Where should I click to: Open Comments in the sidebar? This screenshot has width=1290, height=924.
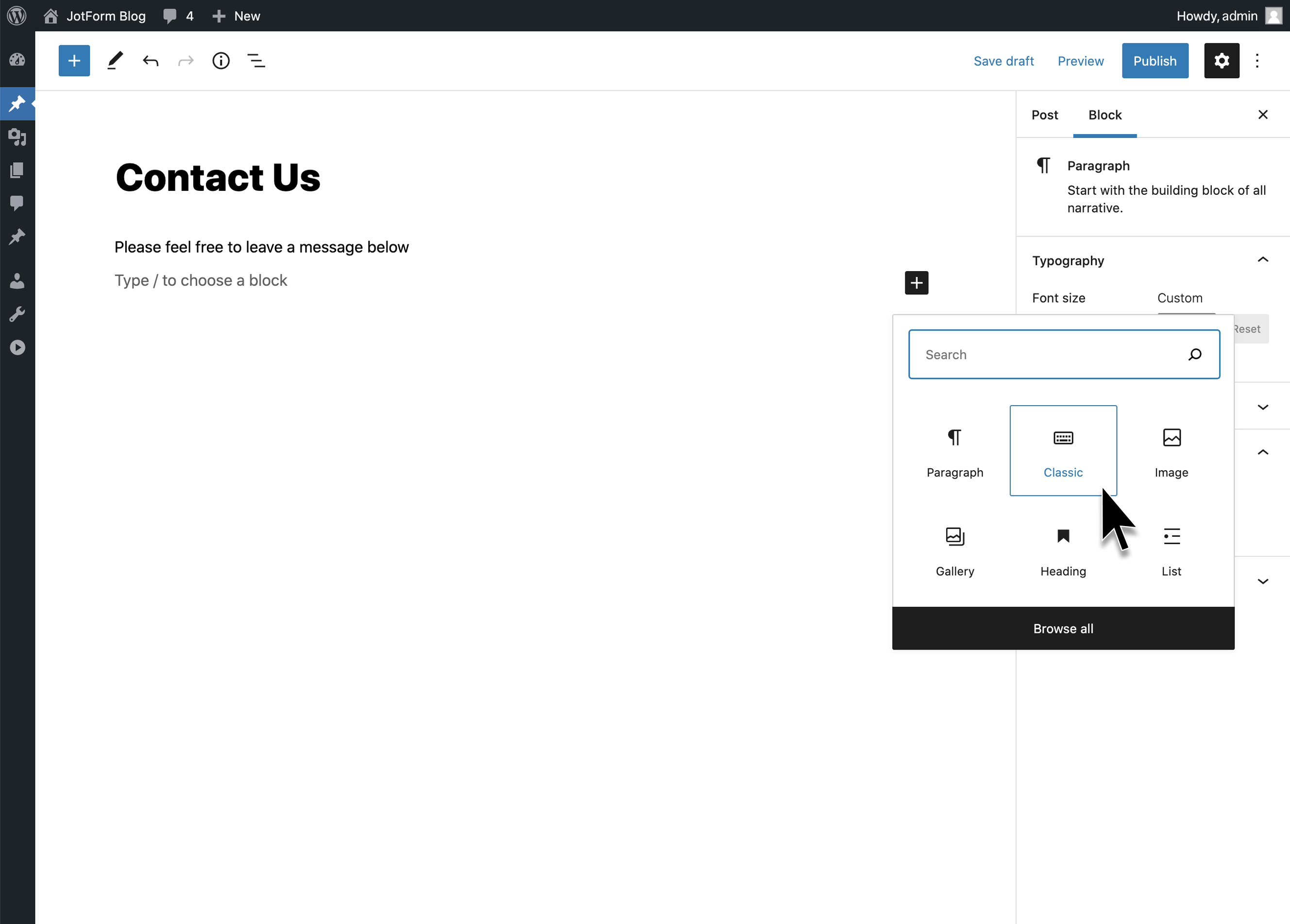17,203
